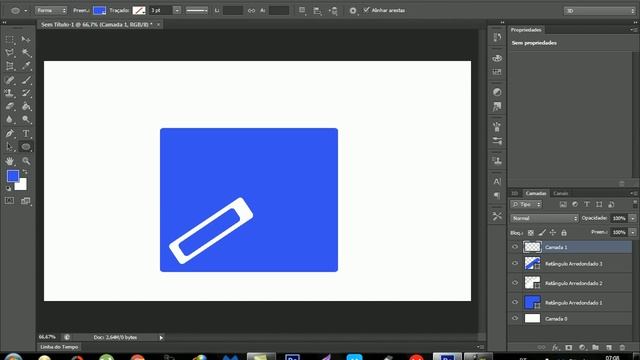Reset default foreground and background colors
This screenshot has height=360, width=640.
pyautogui.click(x=8, y=188)
